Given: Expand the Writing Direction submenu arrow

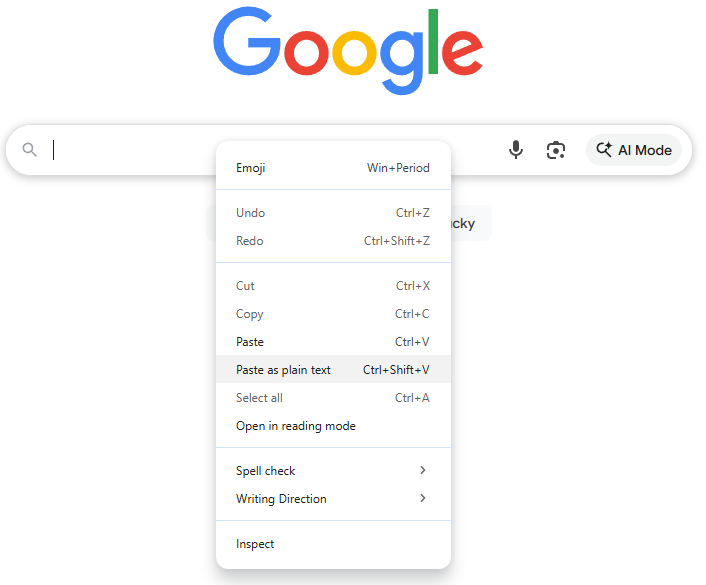Looking at the screenshot, I should pyautogui.click(x=423, y=499).
